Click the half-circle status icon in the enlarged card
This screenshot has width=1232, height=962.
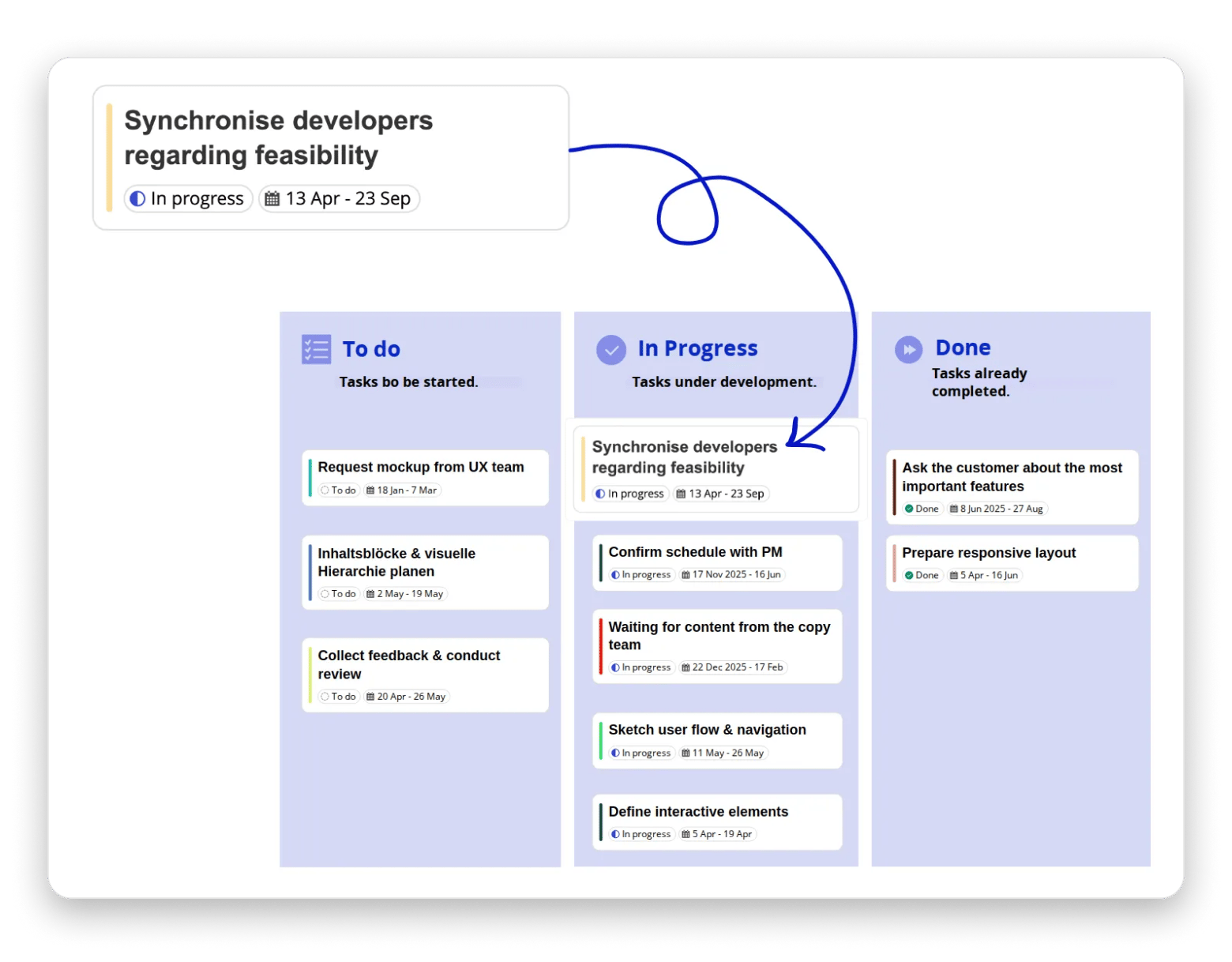[137, 199]
